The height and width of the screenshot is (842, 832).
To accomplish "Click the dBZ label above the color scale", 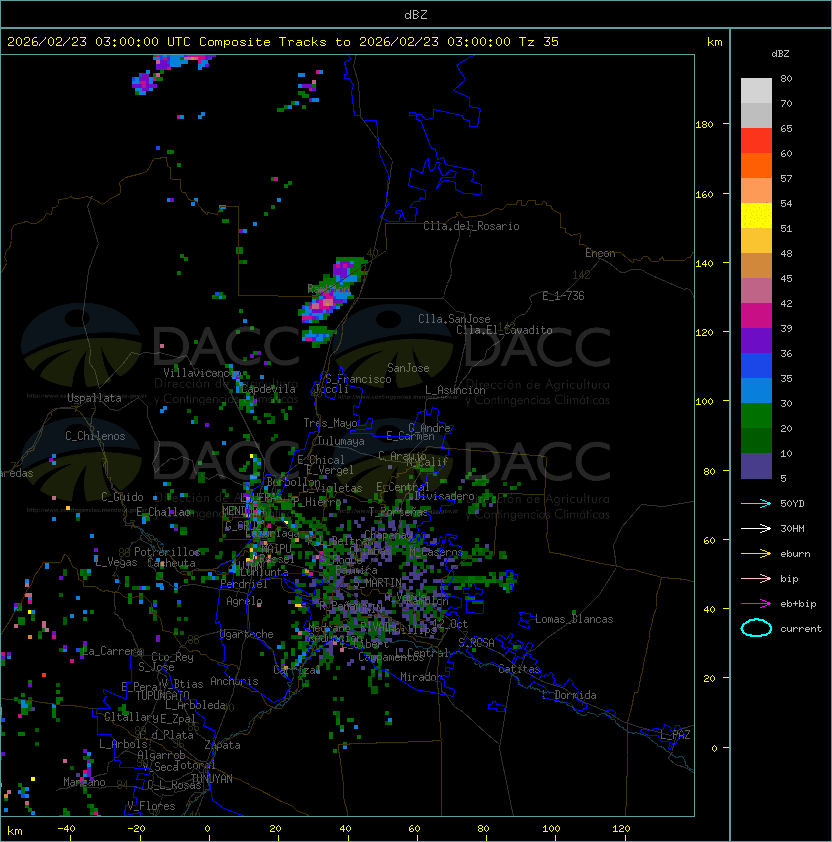I will pos(780,54).
